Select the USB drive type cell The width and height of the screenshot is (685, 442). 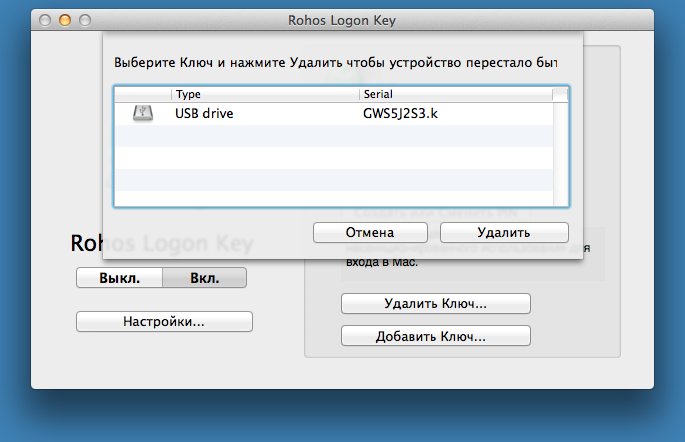click(204, 114)
